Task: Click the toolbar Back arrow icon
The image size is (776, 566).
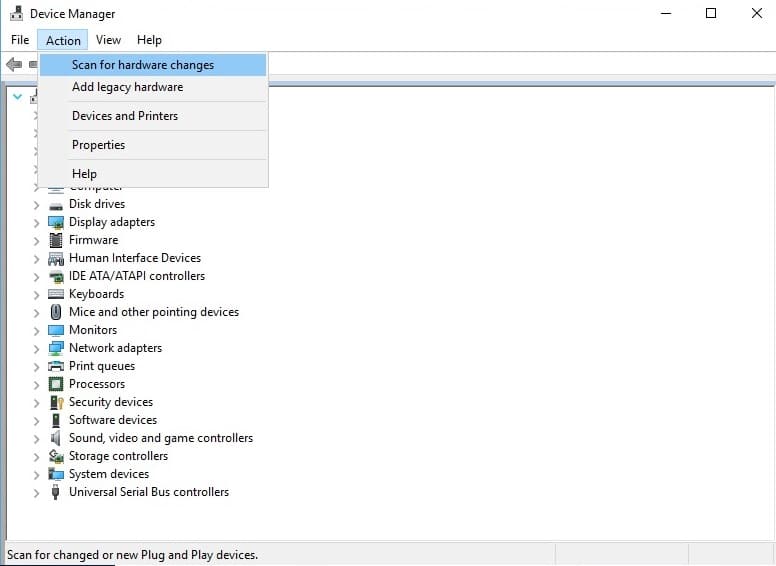Action: pyautogui.click(x=14, y=64)
